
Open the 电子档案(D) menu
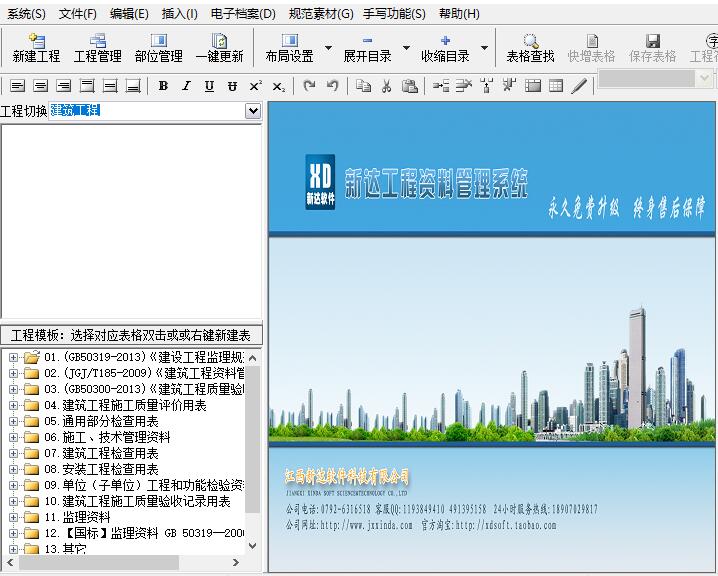[243, 14]
